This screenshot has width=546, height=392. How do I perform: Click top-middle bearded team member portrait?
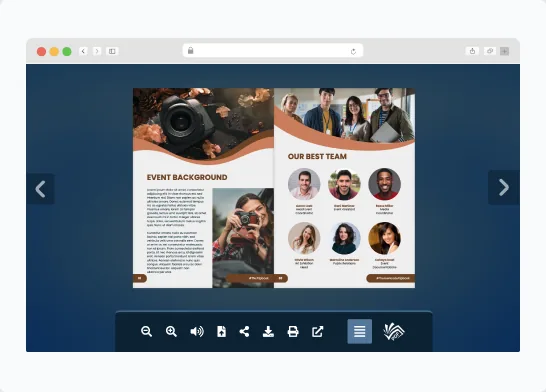point(344,184)
